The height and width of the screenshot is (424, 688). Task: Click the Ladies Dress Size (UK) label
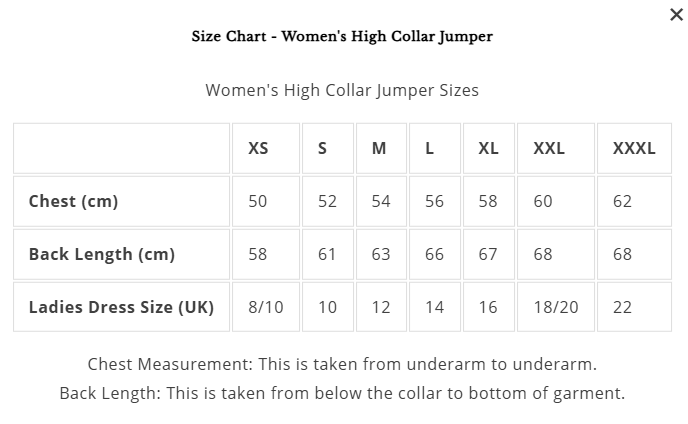[122, 307]
